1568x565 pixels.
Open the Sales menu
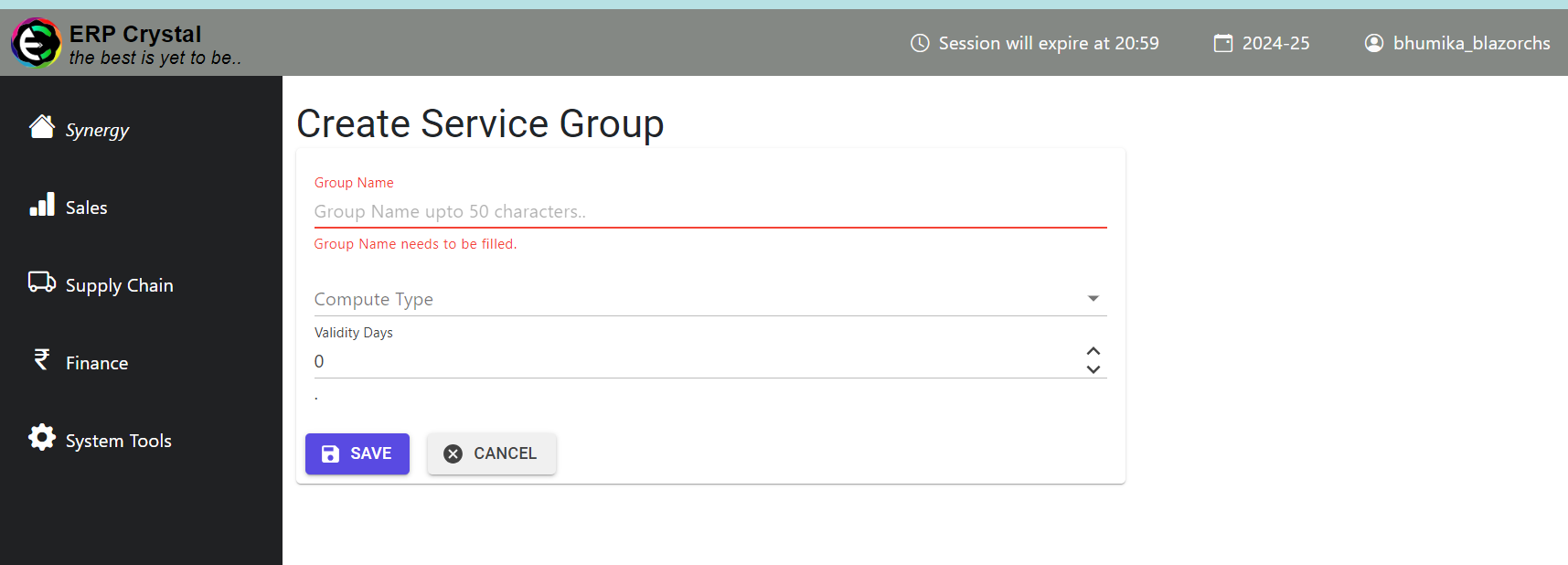(x=87, y=208)
